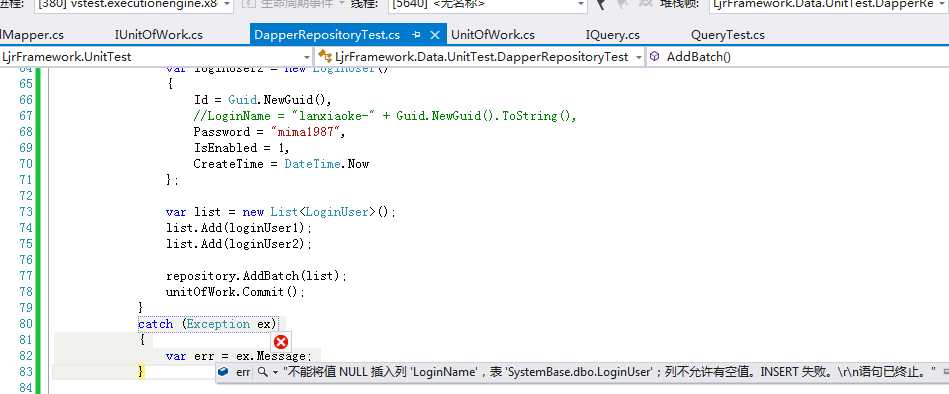Click the red error icon in the catch block
949x394 pixels.
(x=281, y=341)
